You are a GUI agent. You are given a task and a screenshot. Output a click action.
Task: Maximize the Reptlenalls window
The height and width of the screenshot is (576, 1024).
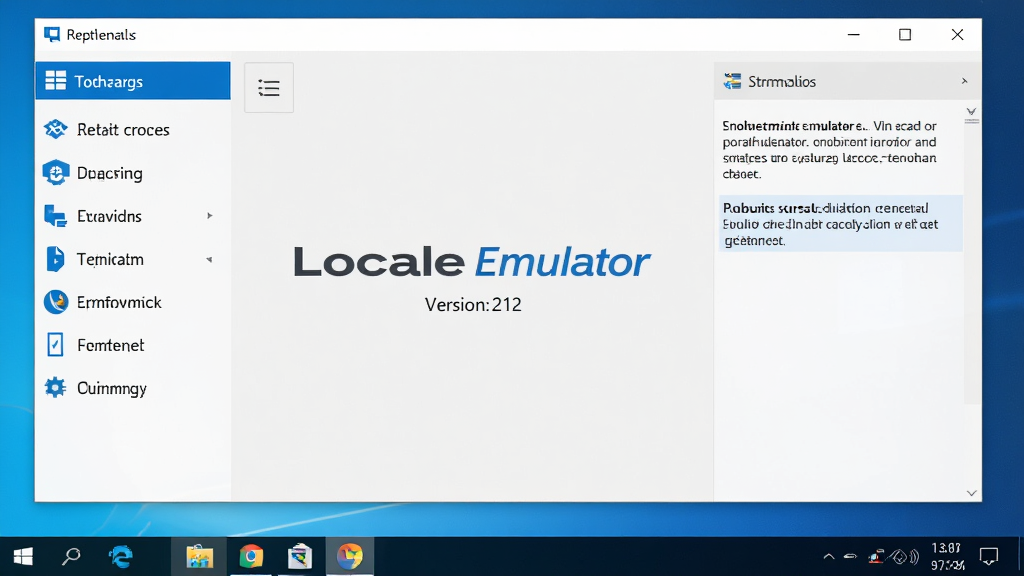click(x=904, y=35)
